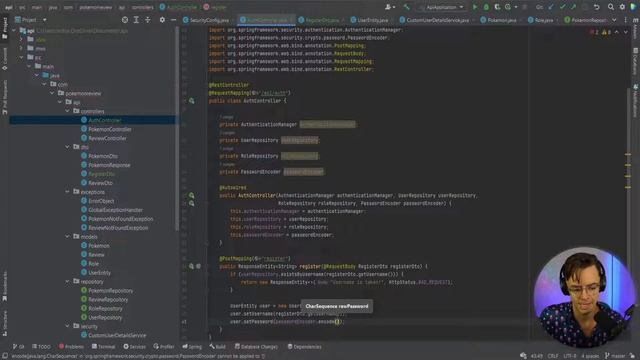Open the user account dropdown icon

tap(389, 7)
